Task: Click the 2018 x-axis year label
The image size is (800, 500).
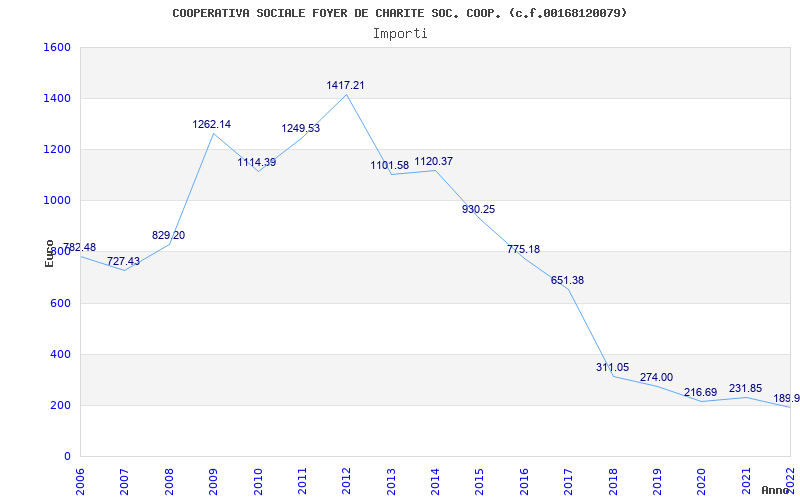Action: (x=613, y=481)
